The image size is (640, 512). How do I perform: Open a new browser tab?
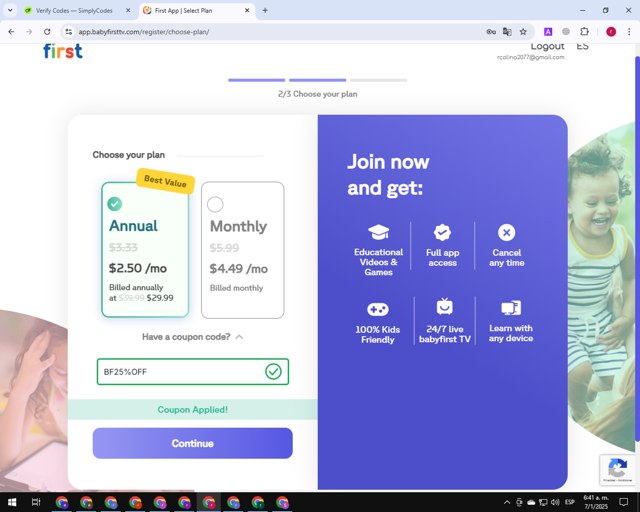point(265,11)
